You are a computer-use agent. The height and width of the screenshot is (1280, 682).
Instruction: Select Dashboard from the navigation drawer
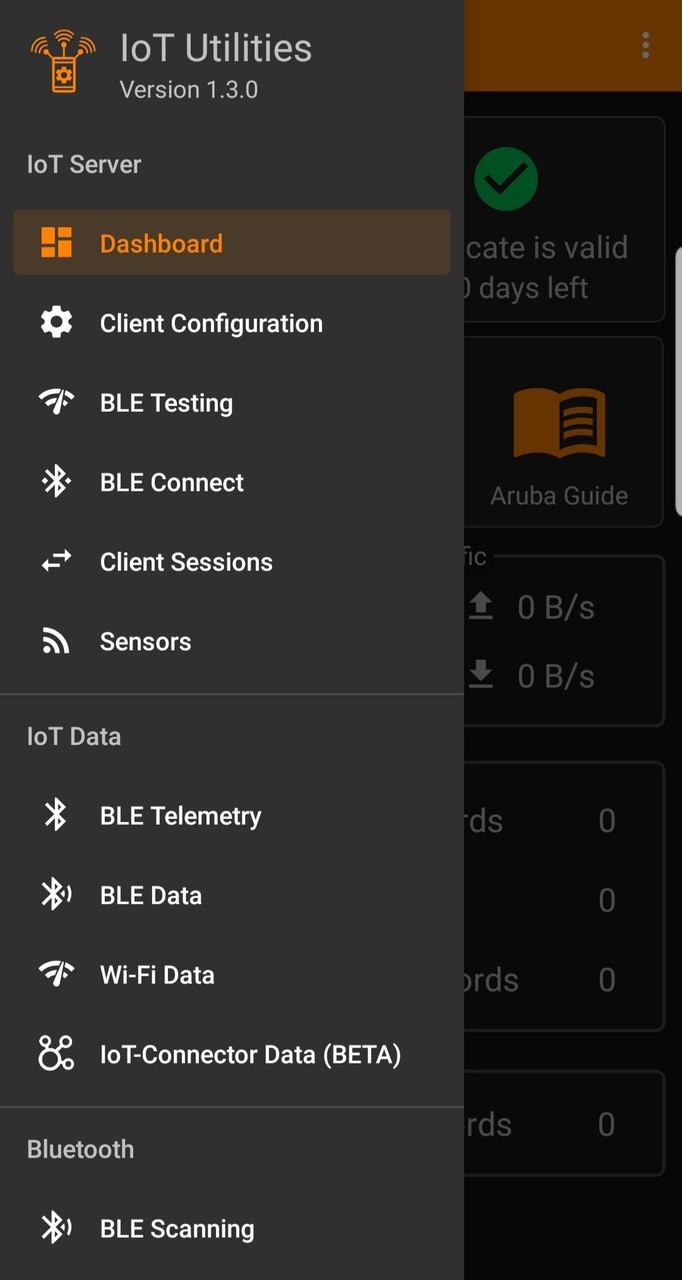click(231, 242)
